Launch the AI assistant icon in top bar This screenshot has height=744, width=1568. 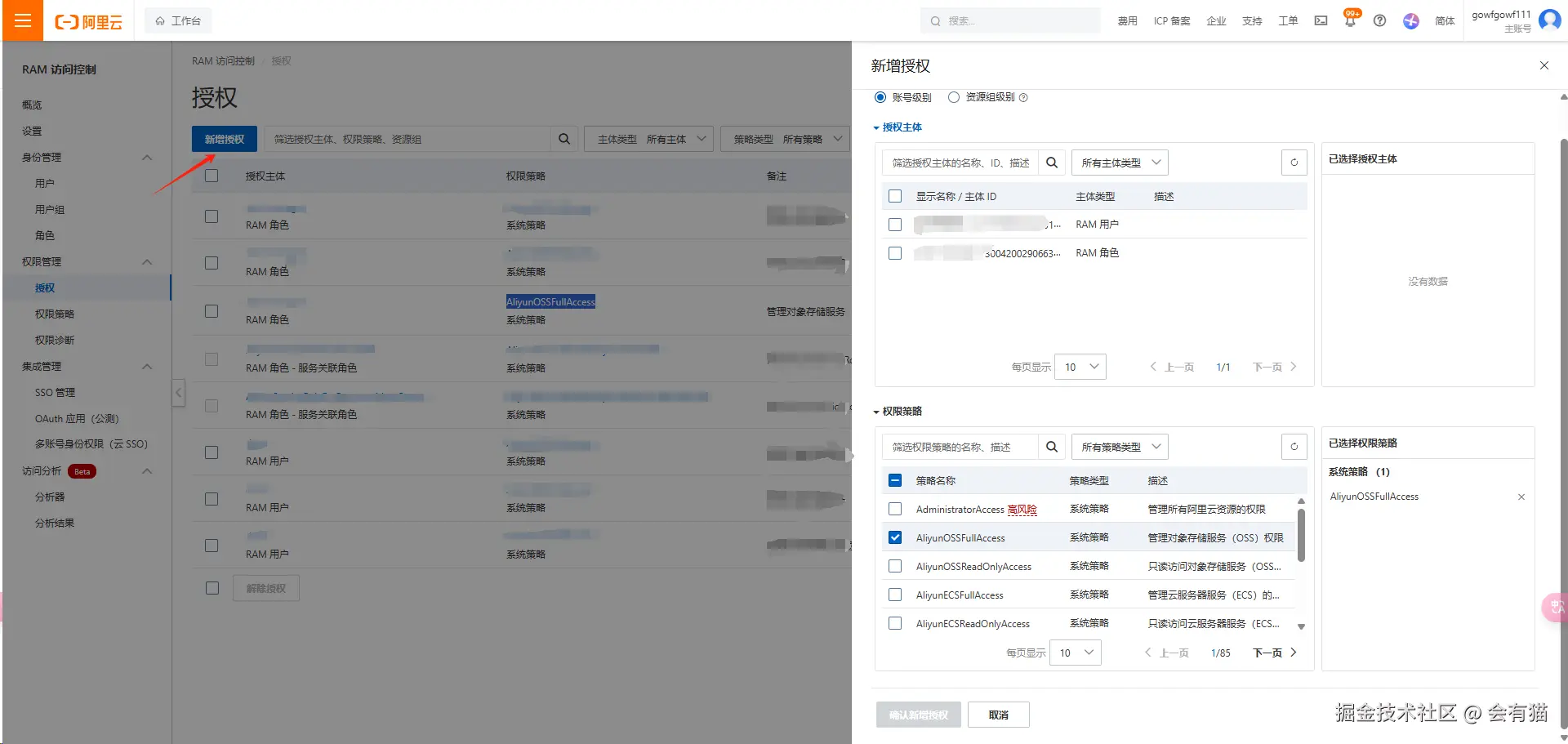1411,20
